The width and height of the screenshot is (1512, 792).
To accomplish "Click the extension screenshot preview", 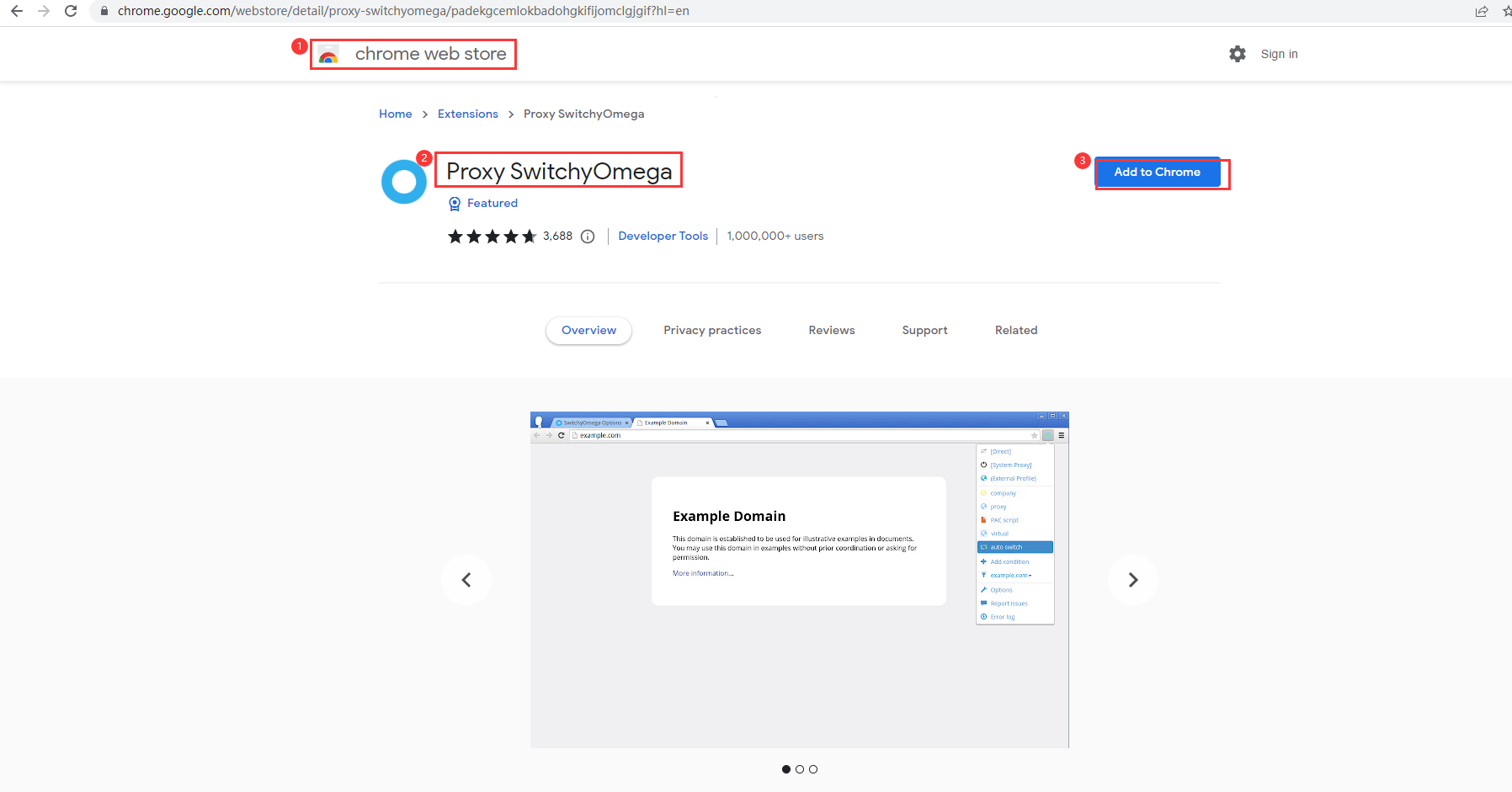I will (x=800, y=580).
